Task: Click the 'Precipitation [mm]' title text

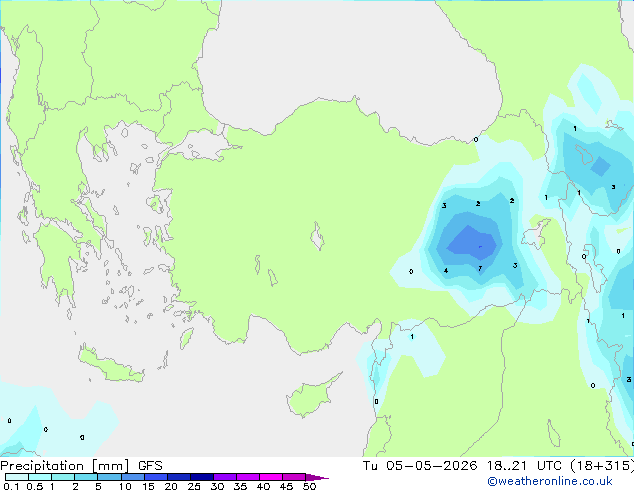Action: coord(64,466)
